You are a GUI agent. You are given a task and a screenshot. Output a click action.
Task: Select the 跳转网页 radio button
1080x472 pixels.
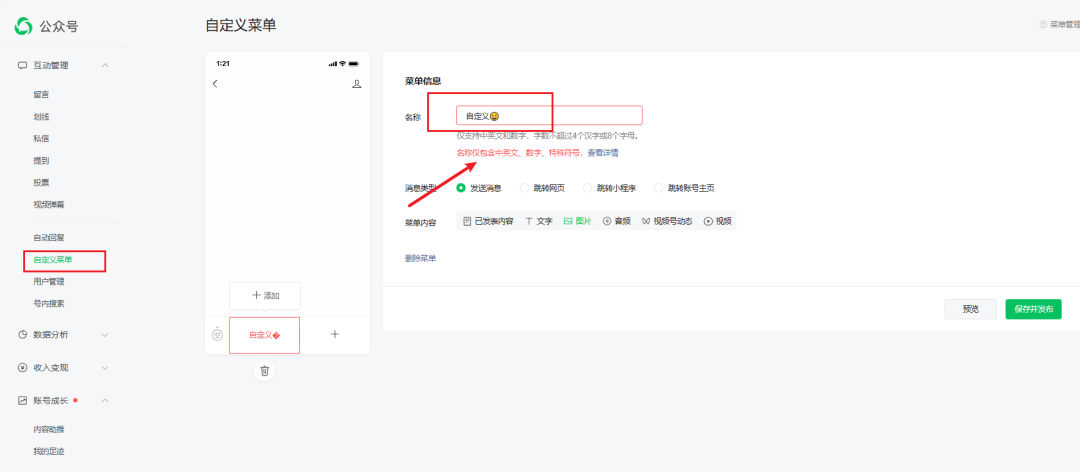click(x=525, y=187)
